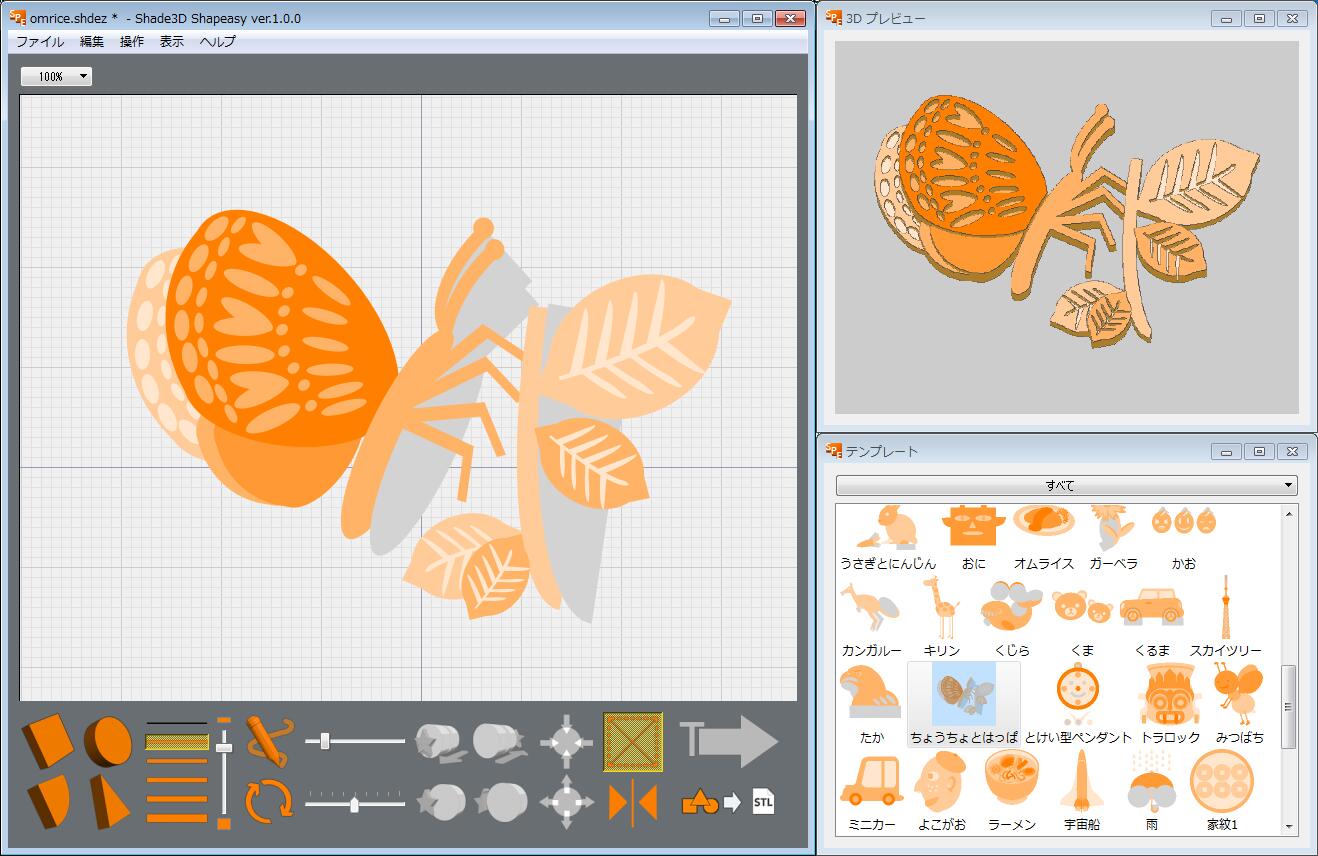Choose the スカイツリー tower template
The image size is (1318, 856).
point(1226,616)
